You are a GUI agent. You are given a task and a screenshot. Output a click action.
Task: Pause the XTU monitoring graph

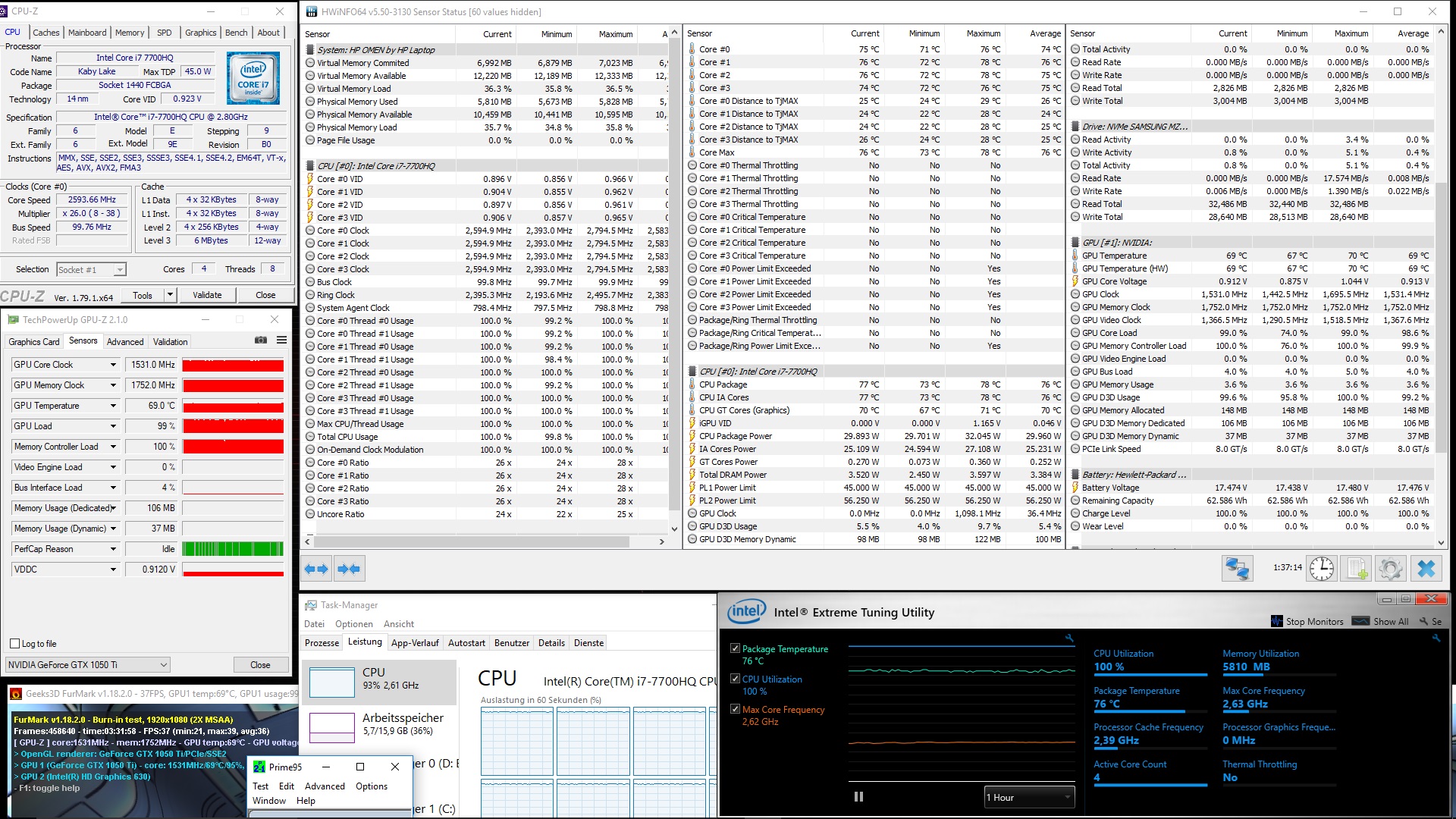859,797
